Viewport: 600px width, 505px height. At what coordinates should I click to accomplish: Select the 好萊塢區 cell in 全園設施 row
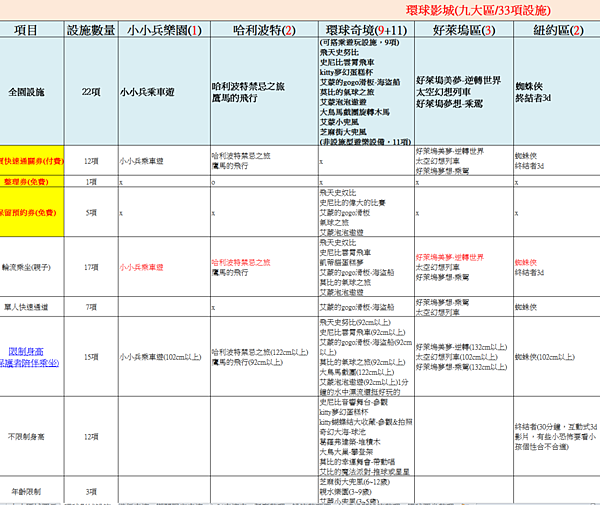tap(464, 92)
